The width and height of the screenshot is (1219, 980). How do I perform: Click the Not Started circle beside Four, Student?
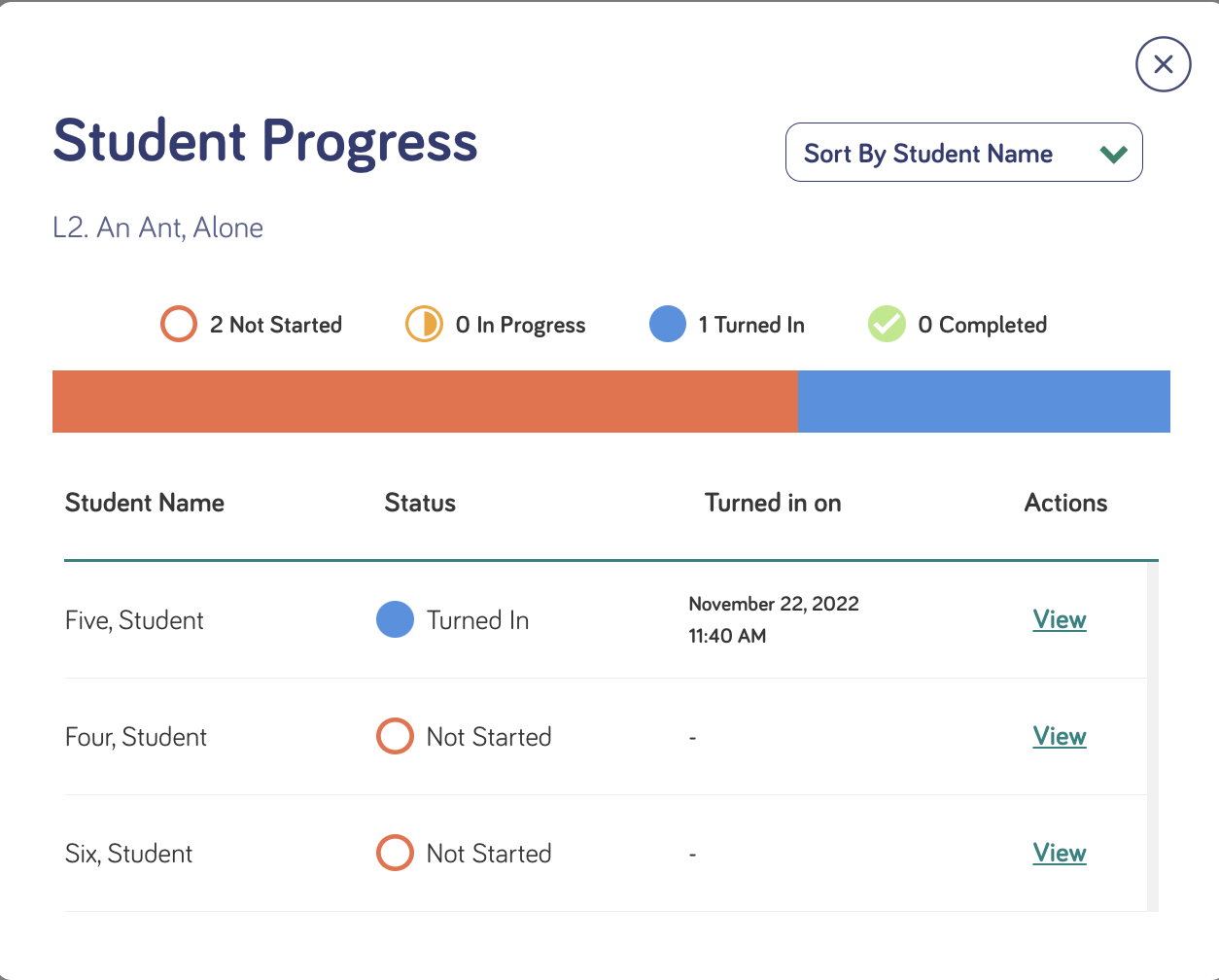(x=396, y=736)
